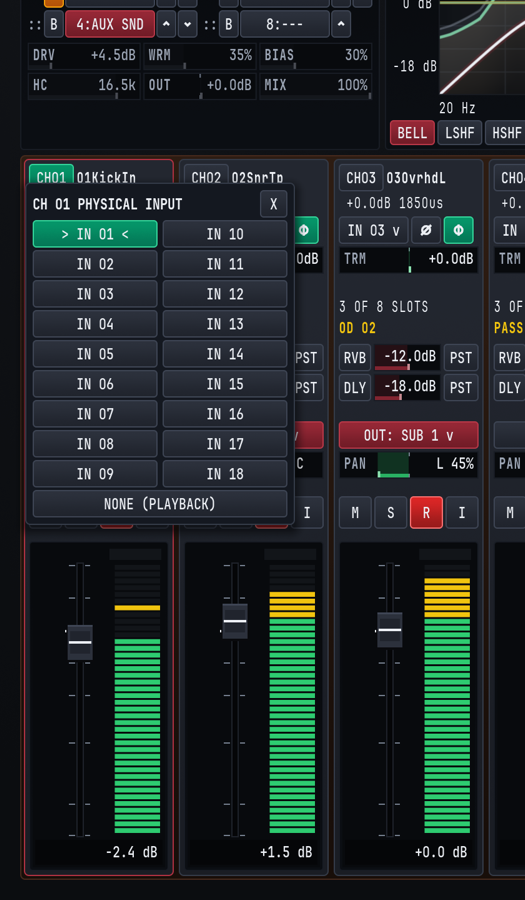
Task: Toggle the I button on CH02
Action: 308,513
